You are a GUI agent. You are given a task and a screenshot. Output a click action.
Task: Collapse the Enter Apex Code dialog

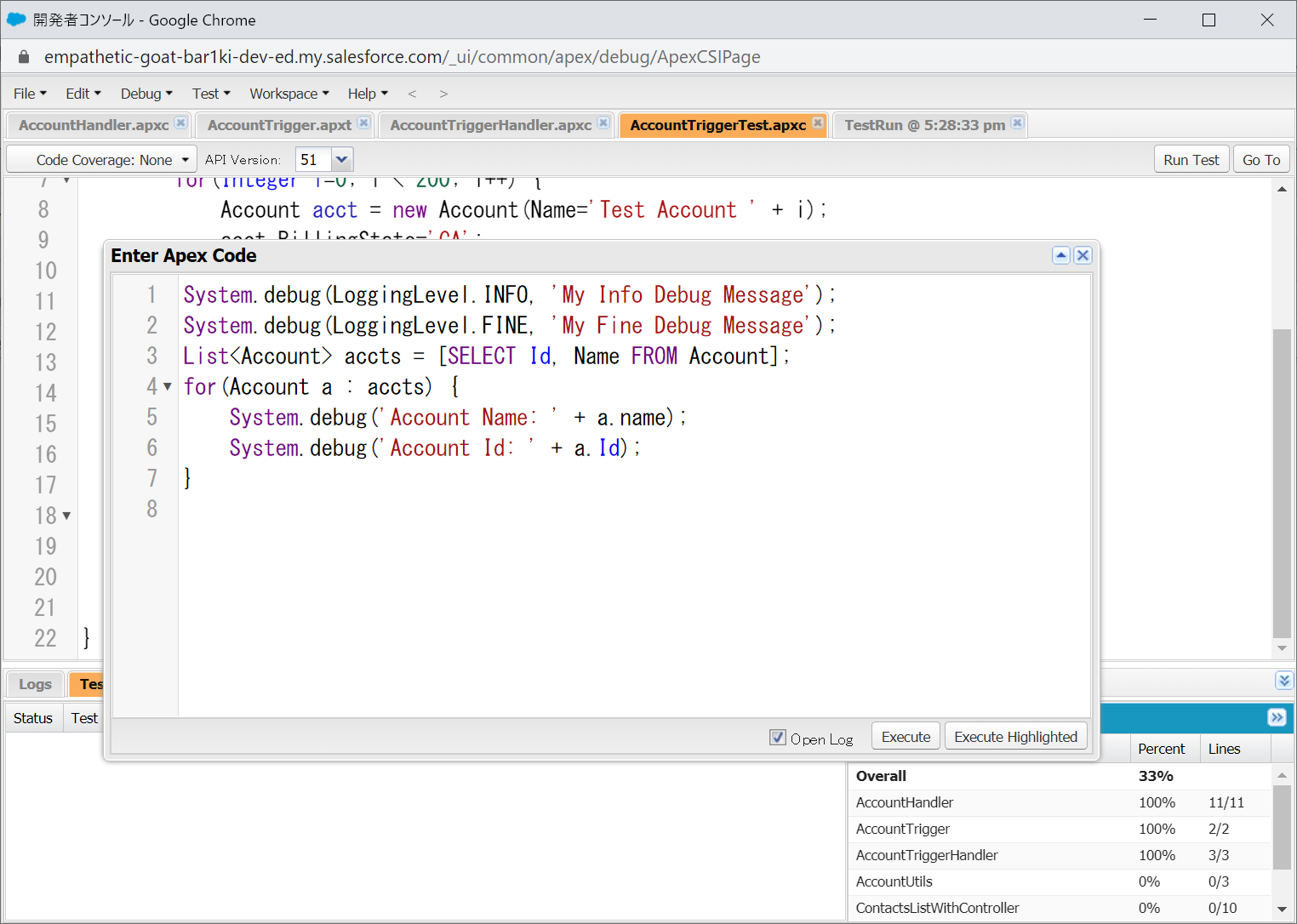(x=1061, y=255)
